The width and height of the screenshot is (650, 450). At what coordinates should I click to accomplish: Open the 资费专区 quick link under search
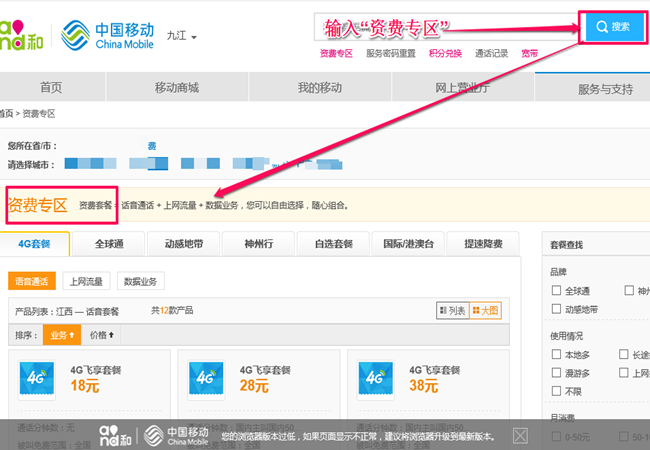(336, 53)
